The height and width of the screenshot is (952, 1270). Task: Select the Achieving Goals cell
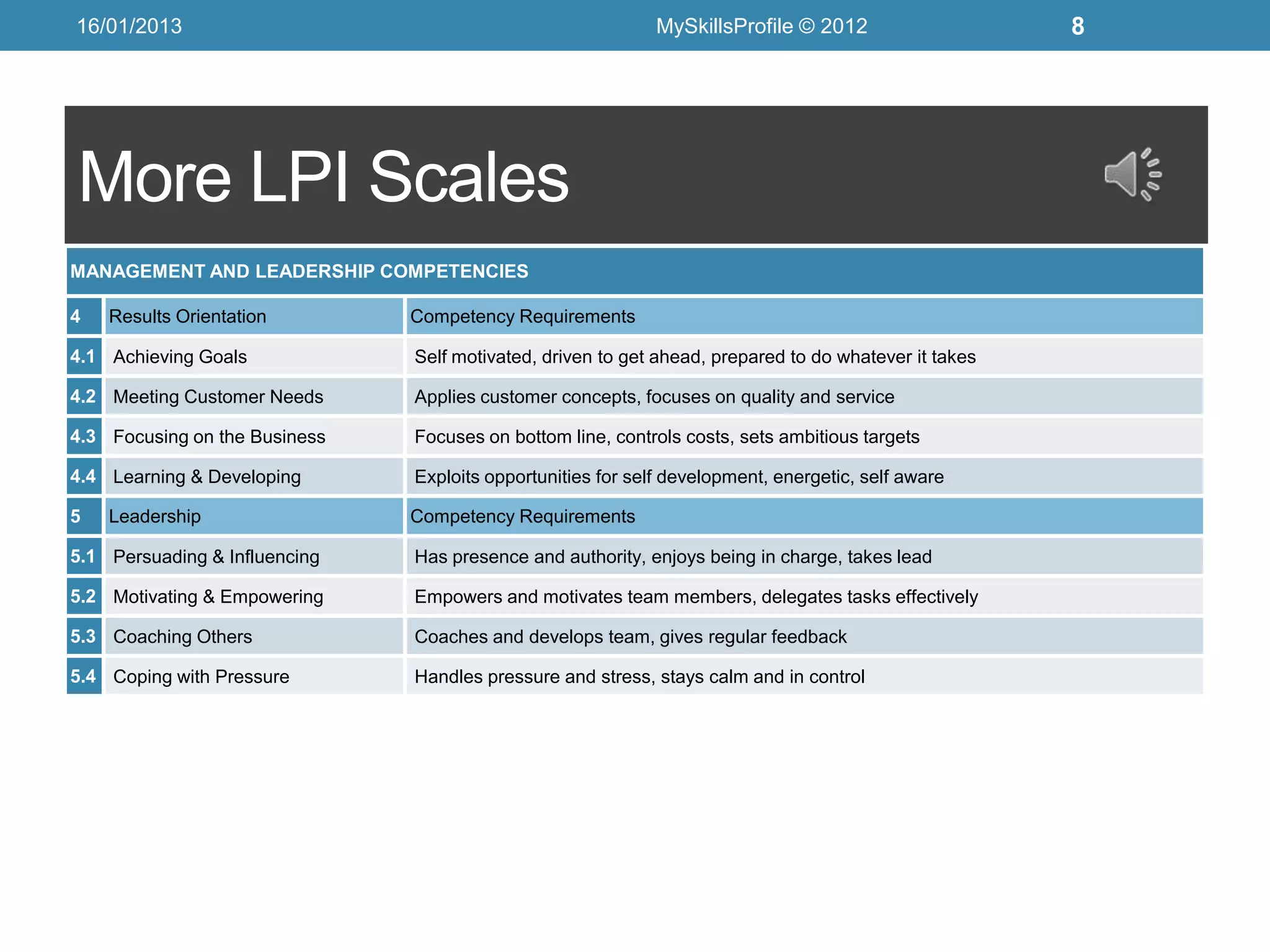click(180, 357)
